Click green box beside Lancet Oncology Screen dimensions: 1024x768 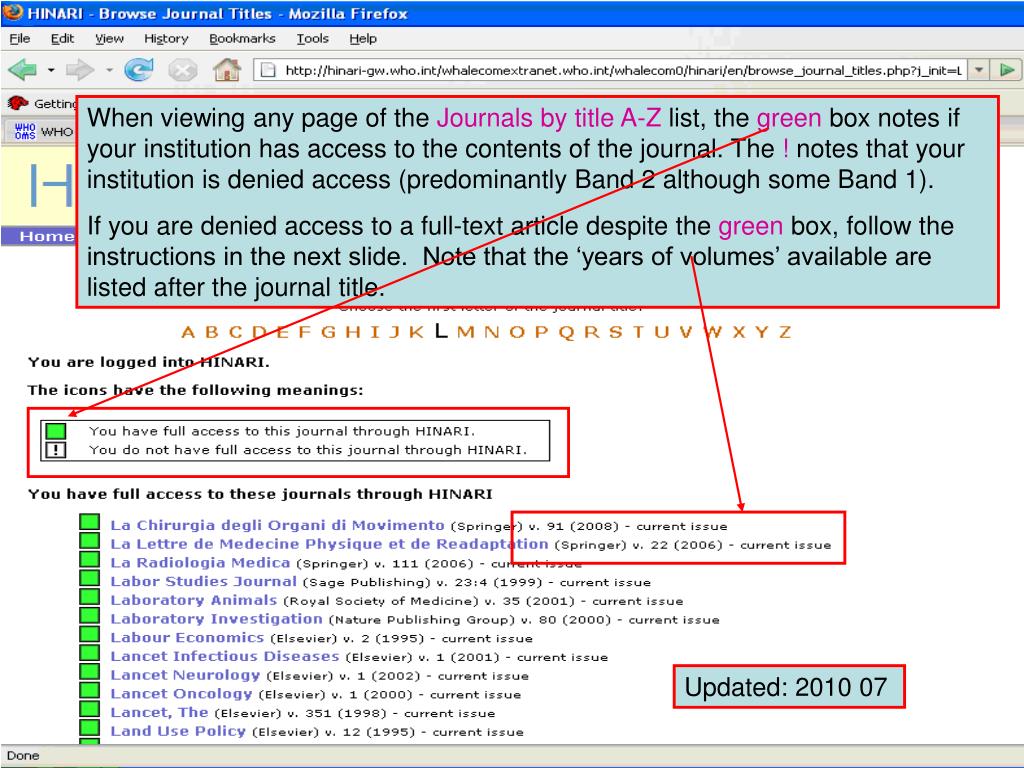coord(89,690)
